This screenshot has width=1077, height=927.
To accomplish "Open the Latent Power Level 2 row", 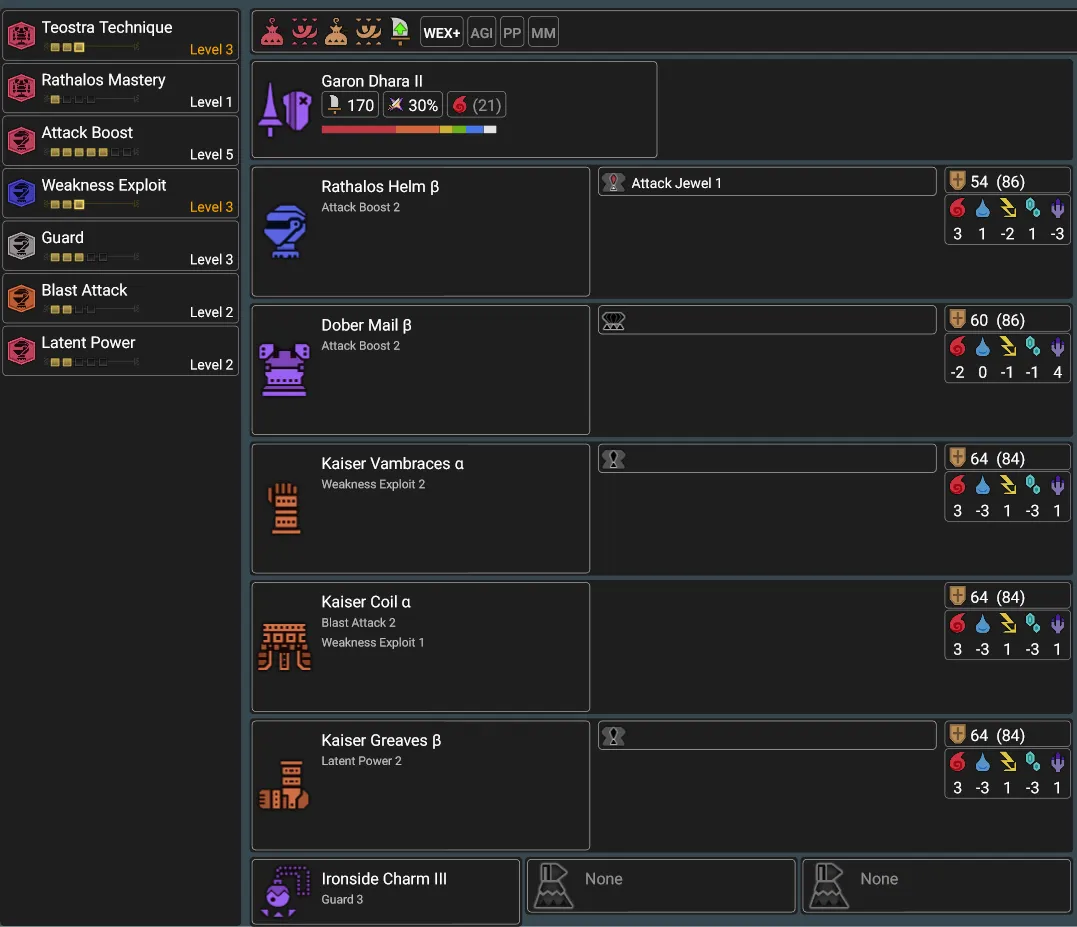I will [121, 351].
